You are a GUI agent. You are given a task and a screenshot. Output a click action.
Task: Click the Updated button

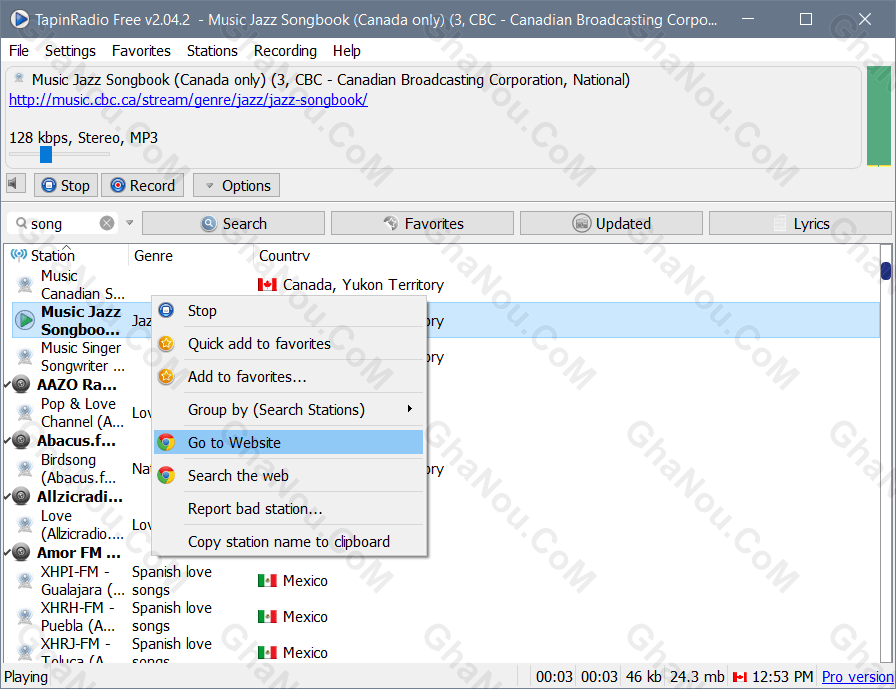[x=611, y=223]
